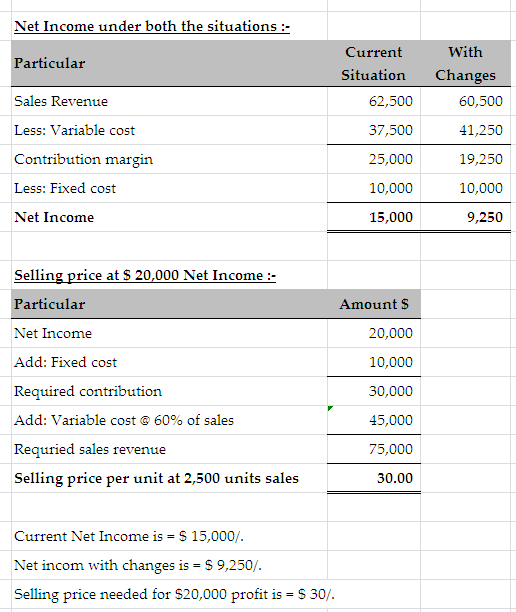Select variable cost value 37,500
516x612 pixels.
click(391, 130)
